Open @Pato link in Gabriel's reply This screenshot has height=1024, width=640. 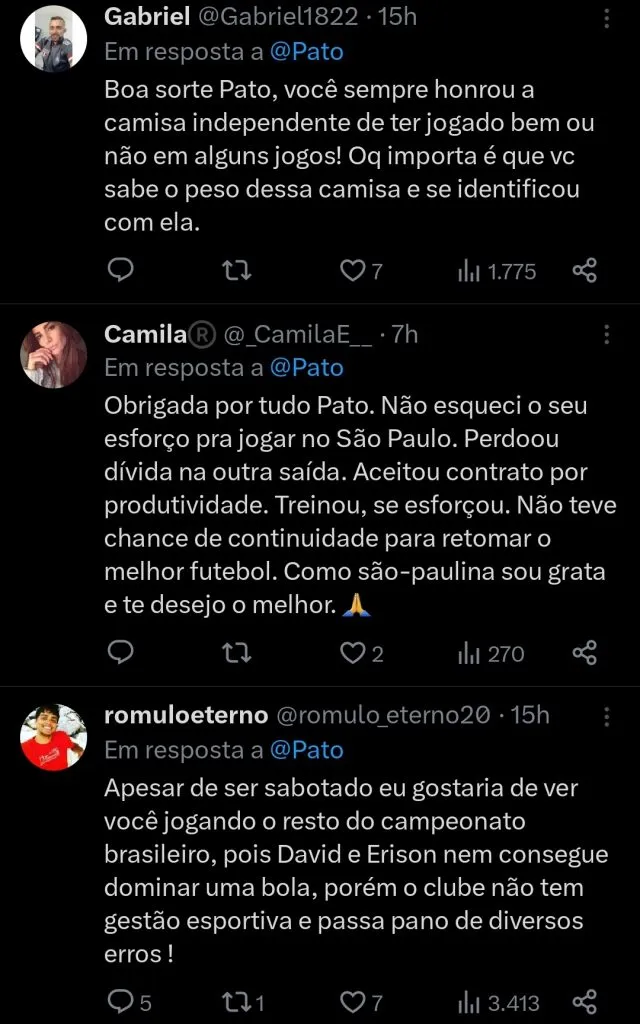[x=306, y=50]
